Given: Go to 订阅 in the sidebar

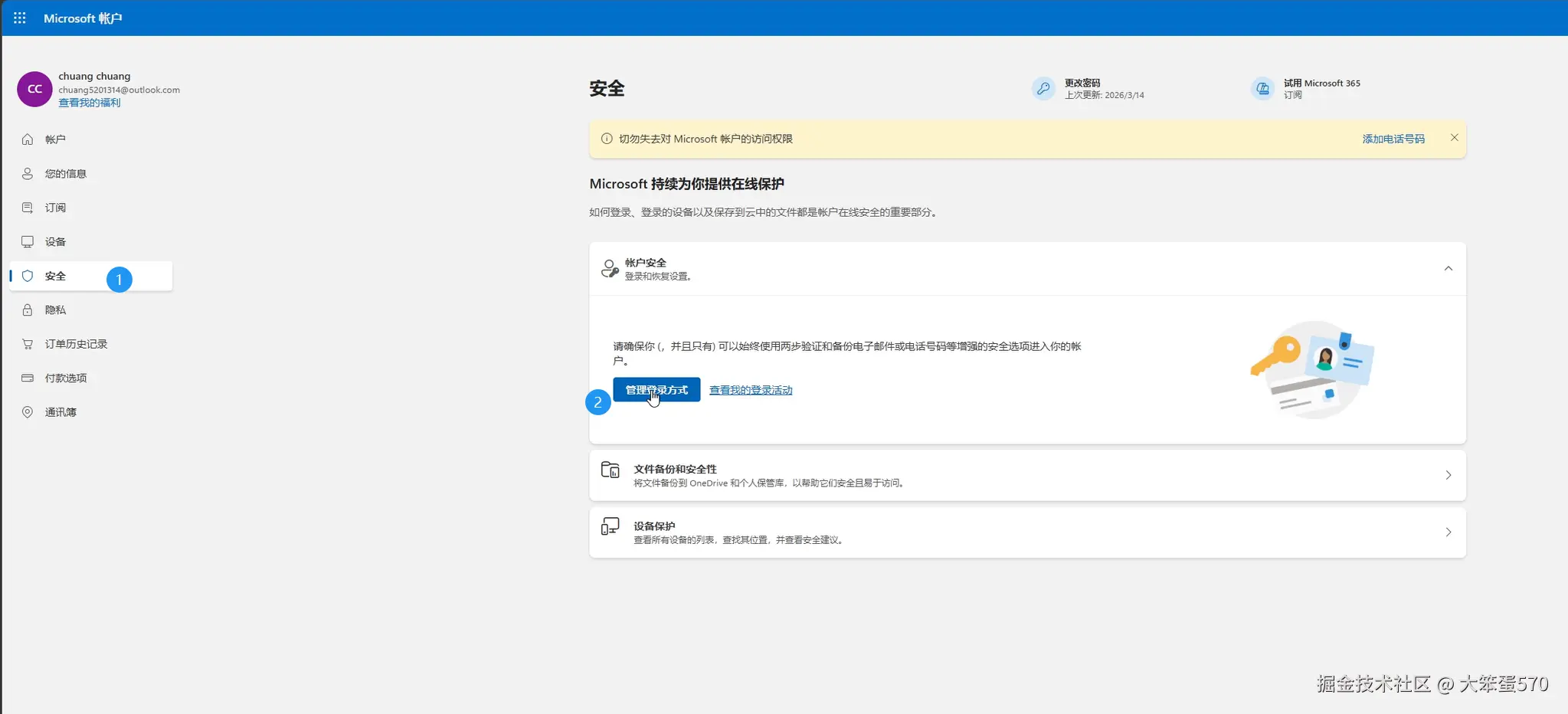Looking at the screenshot, I should (x=91, y=208).
